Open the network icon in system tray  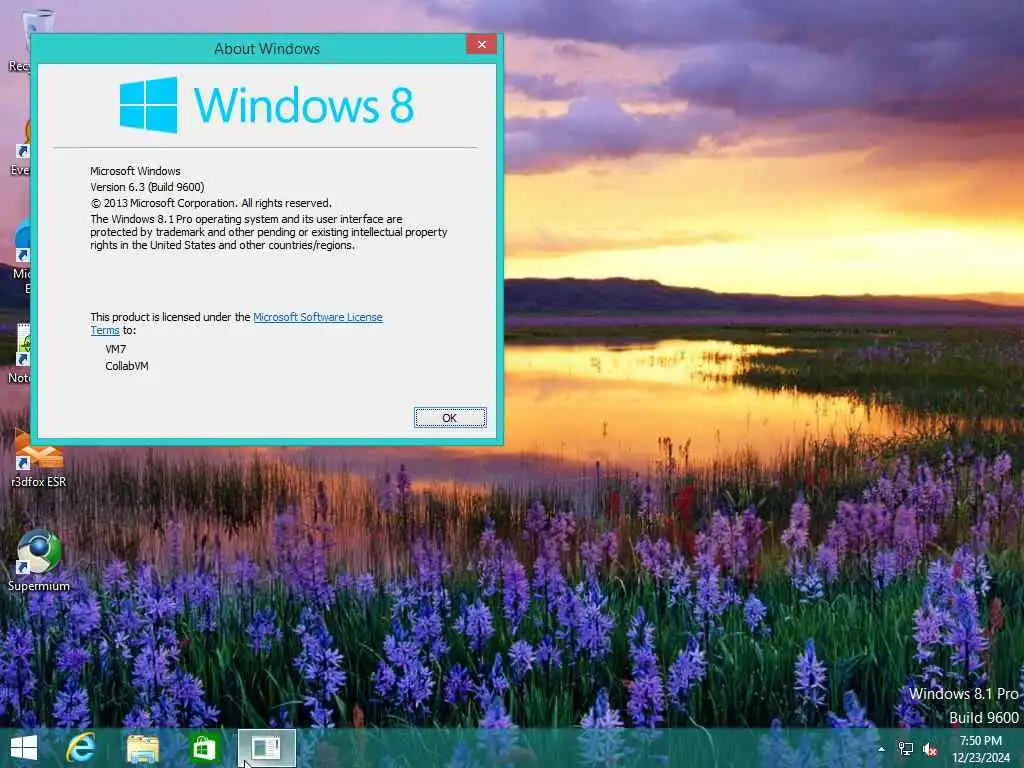906,749
